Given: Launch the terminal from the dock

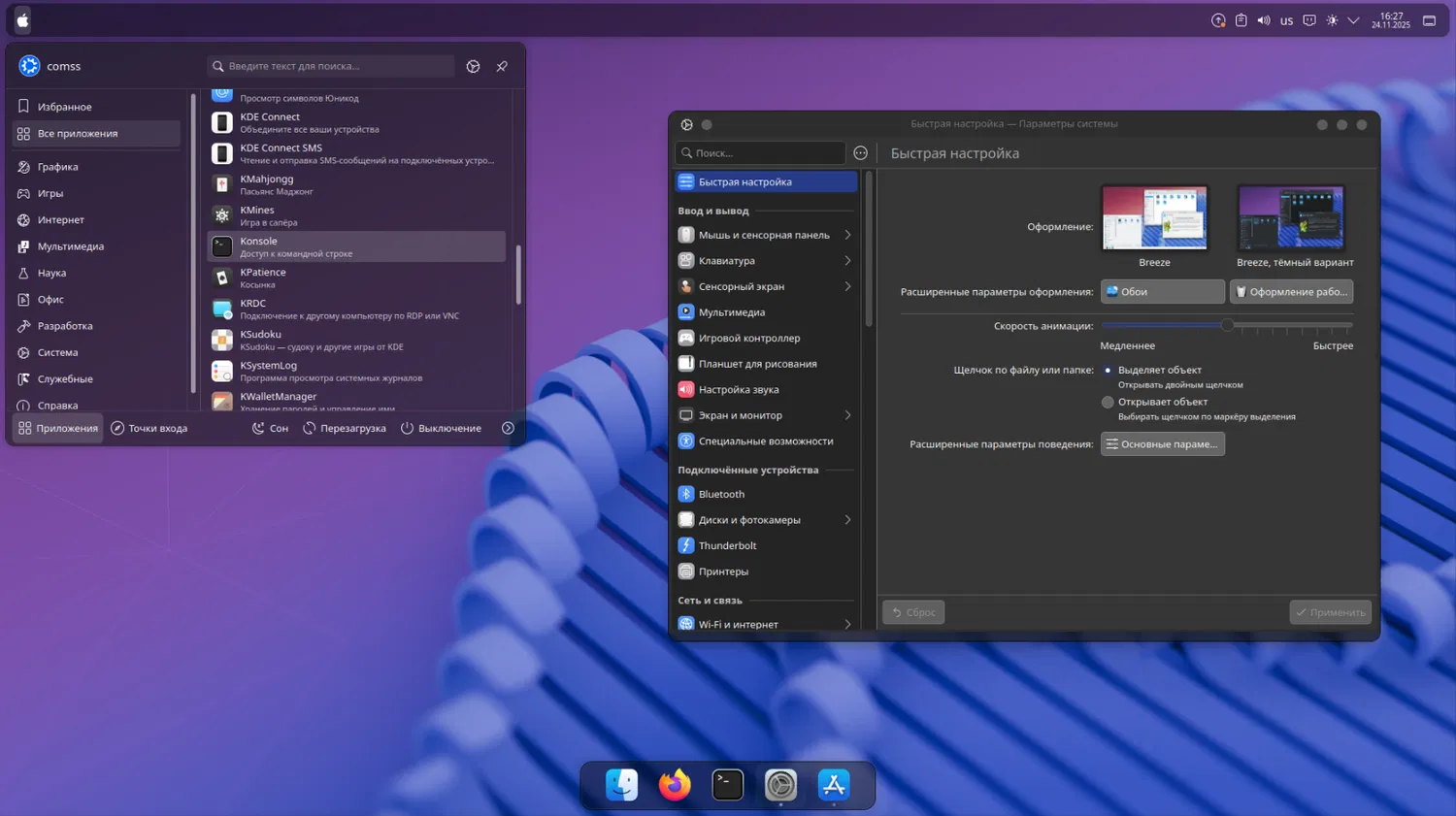Looking at the screenshot, I should click(x=727, y=784).
